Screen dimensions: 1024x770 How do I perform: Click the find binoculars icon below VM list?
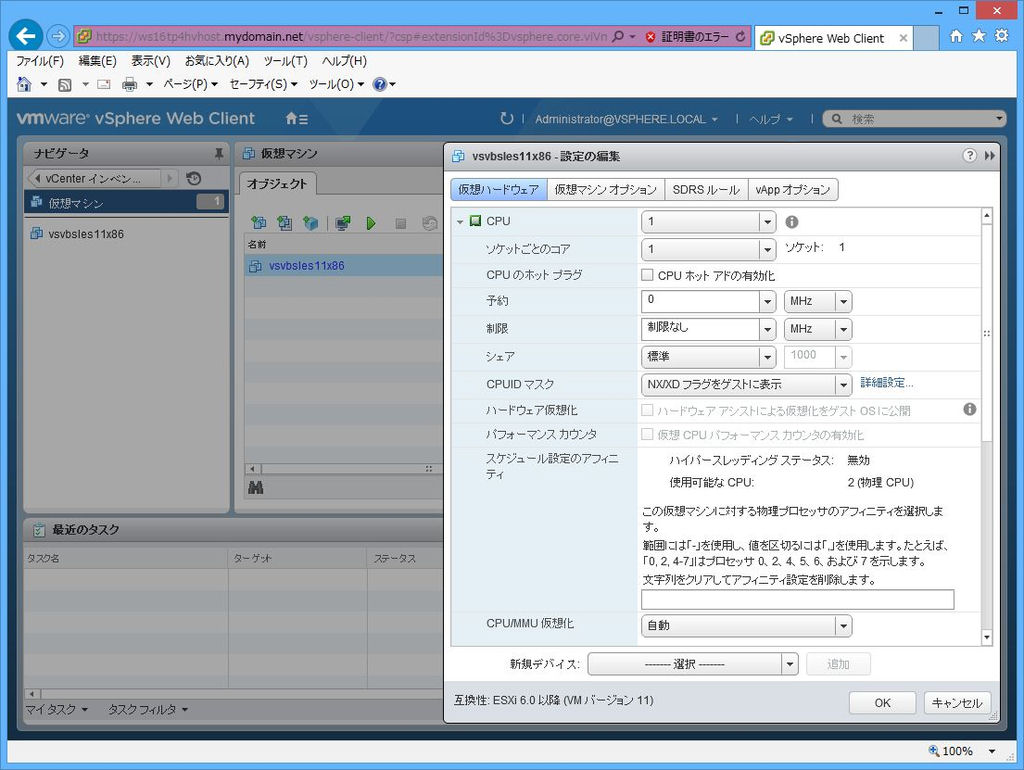click(x=255, y=487)
